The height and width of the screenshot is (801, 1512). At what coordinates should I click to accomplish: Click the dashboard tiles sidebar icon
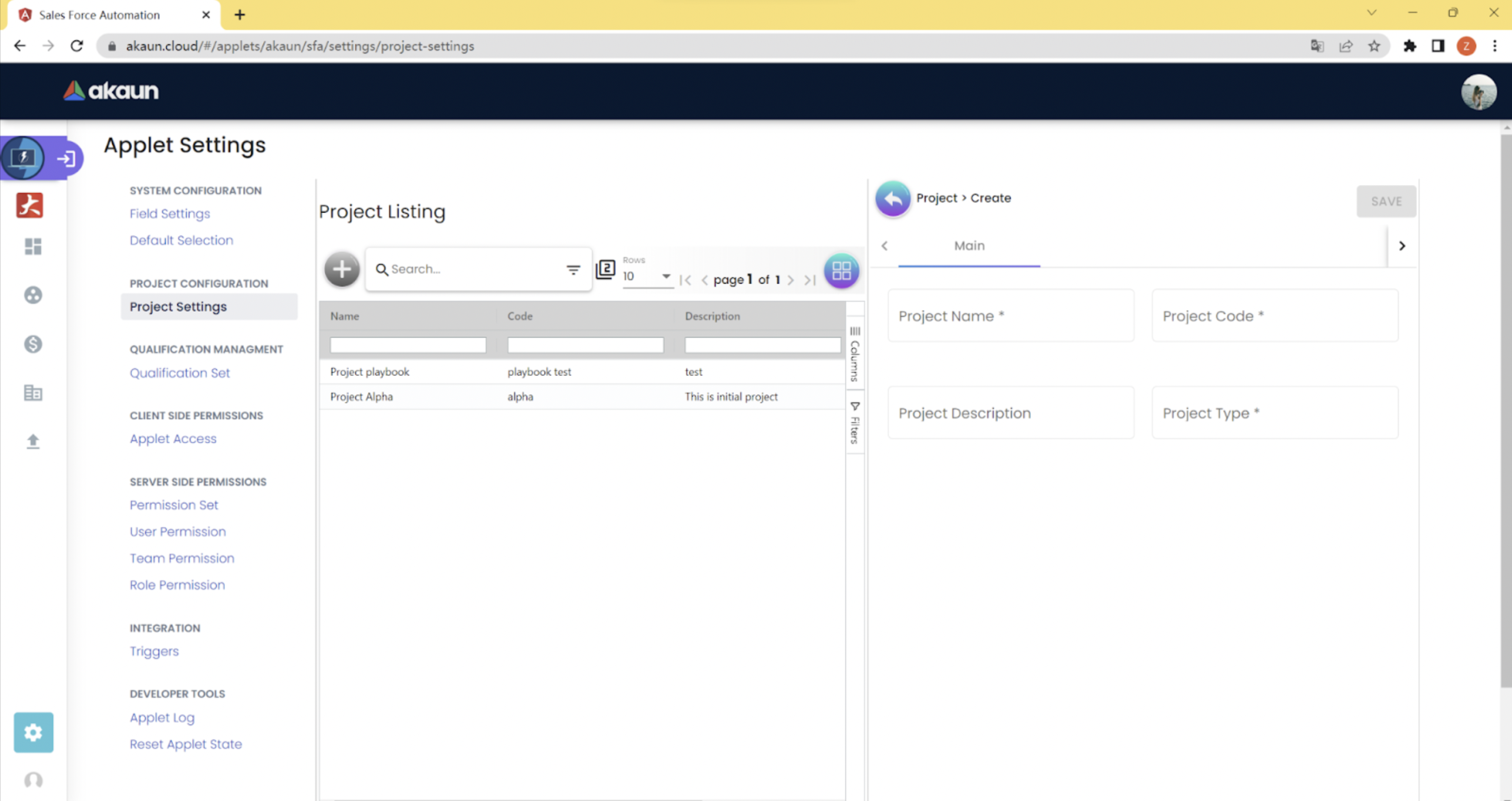[x=33, y=247]
